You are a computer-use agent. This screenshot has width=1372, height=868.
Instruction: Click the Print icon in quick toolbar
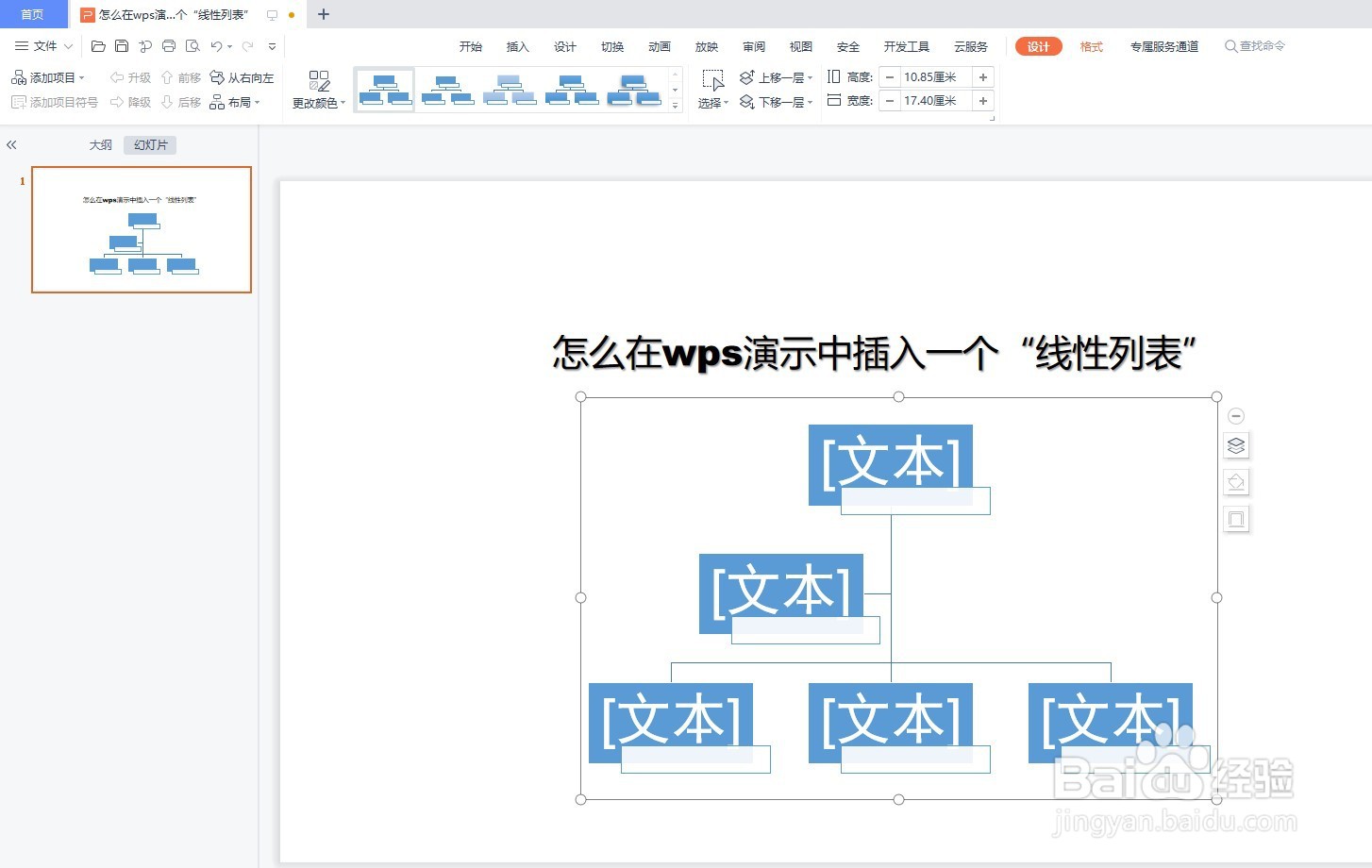point(169,46)
